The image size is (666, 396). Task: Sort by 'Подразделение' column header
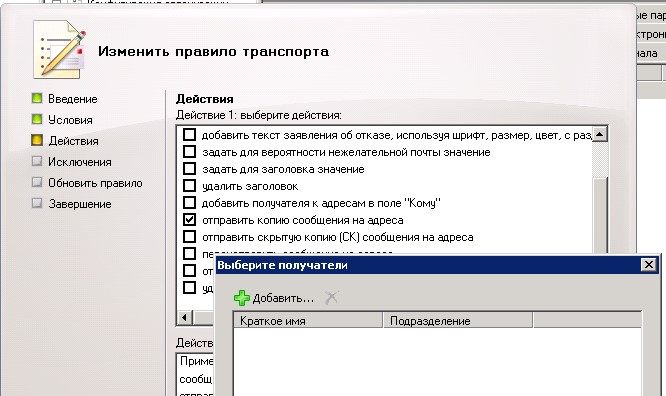(x=458, y=321)
